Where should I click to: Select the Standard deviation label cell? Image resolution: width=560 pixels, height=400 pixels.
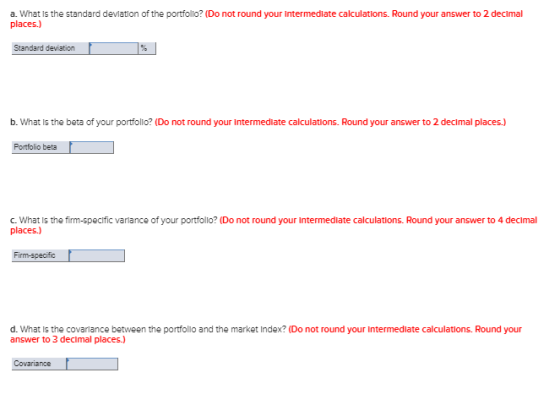coord(50,48)
